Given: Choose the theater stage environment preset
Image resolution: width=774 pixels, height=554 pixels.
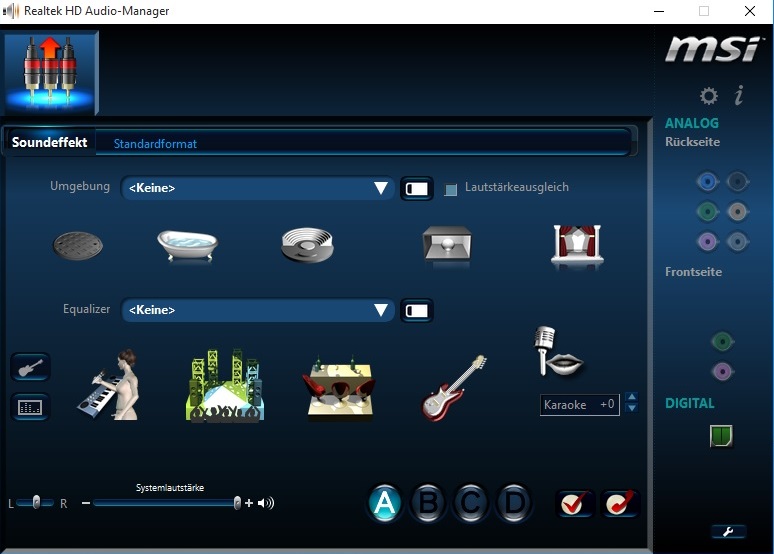Looking at the screenshot, I should 577,243.
